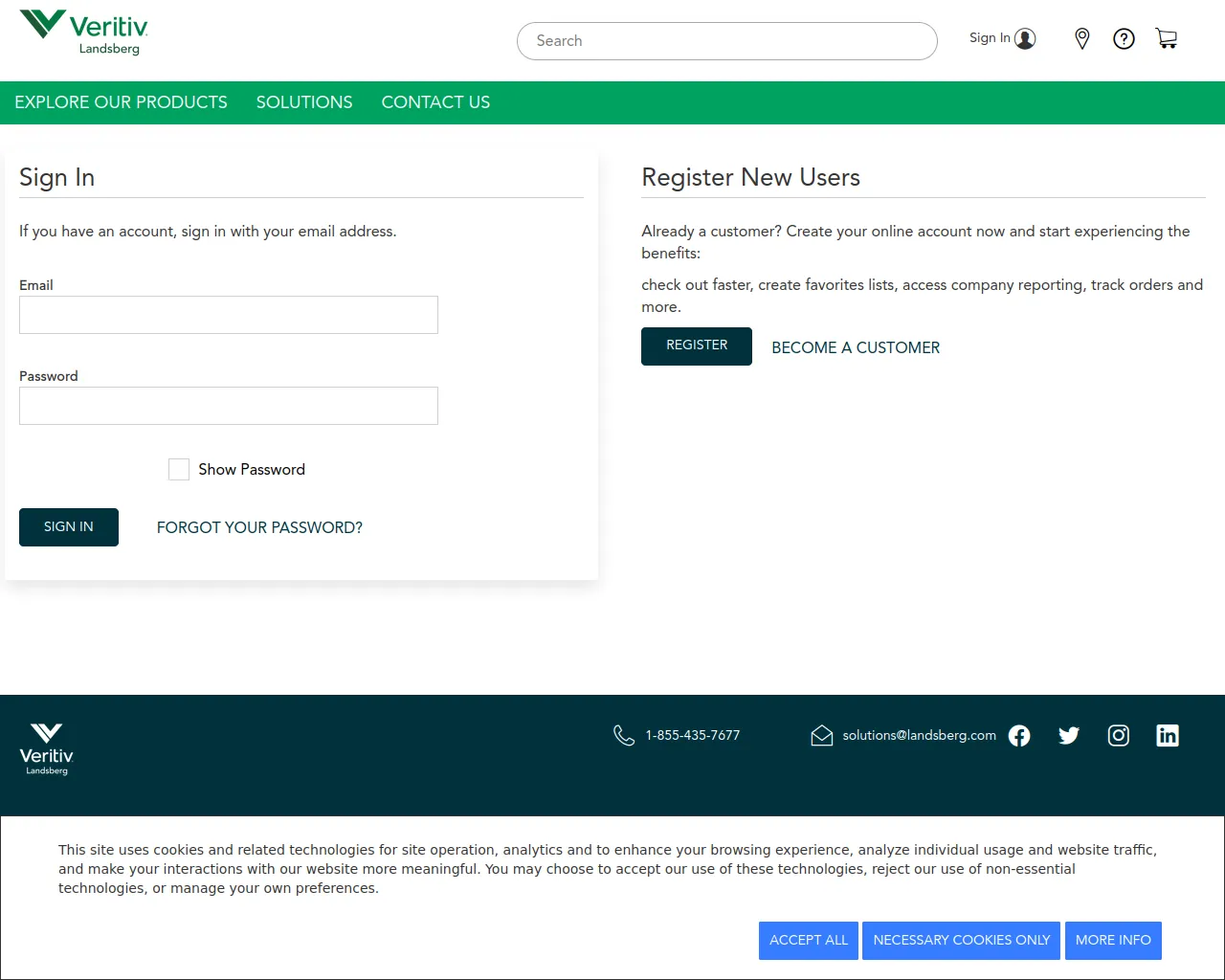Viewport: 1225px width, 980px height.
Task: Accept all cookies in the banner
Action: pyautogui.click(x=808, y=940)
